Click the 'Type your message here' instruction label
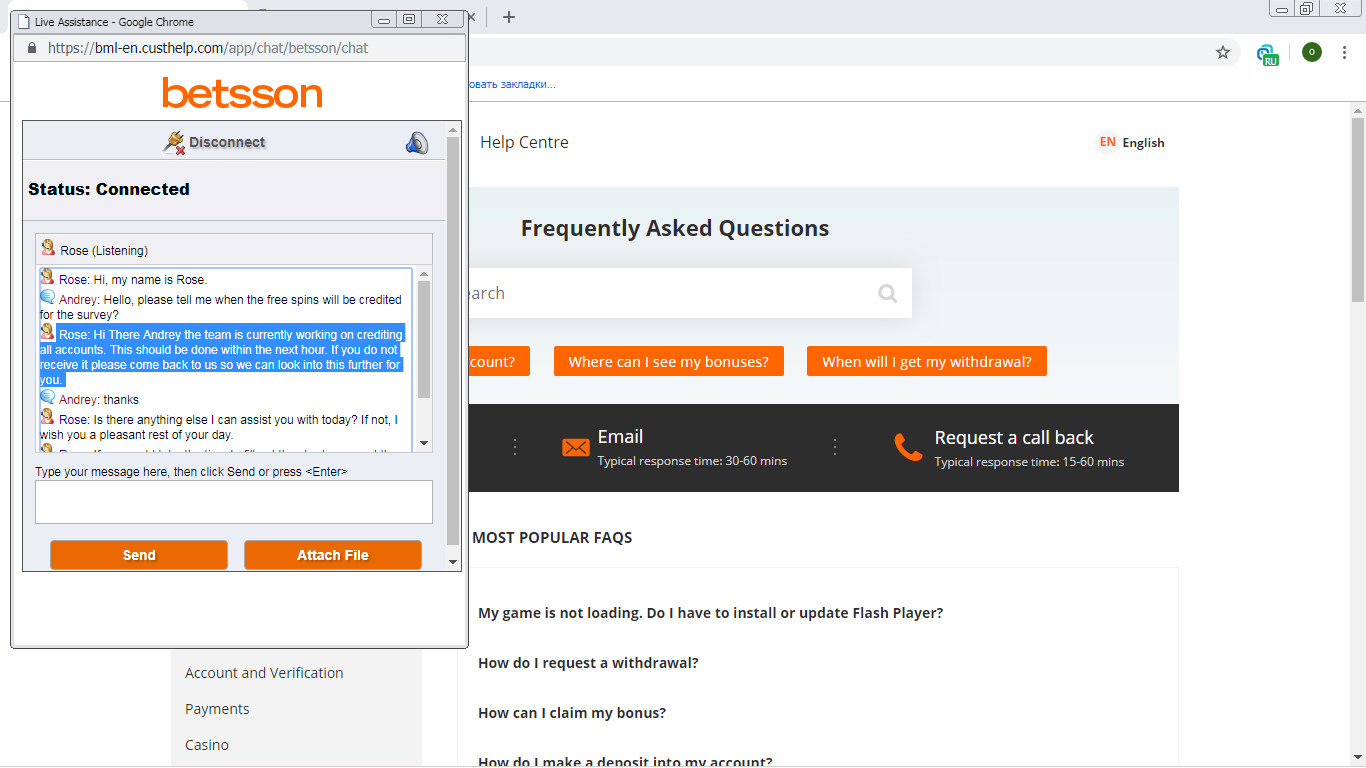The width and height of the screenshot is (1366, 768). pos(191,471)
